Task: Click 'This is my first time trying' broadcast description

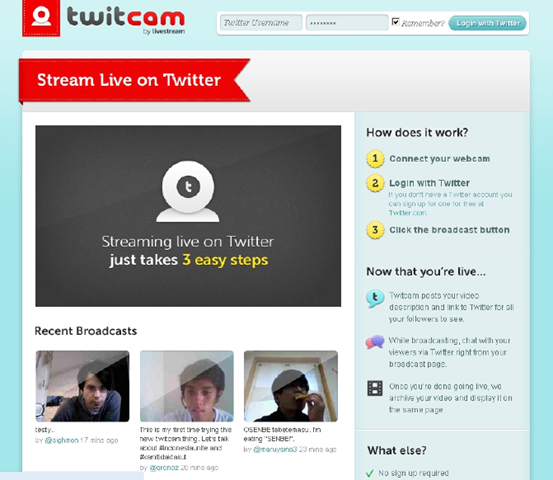Action: pyautogui.click(x=186, y=443)
